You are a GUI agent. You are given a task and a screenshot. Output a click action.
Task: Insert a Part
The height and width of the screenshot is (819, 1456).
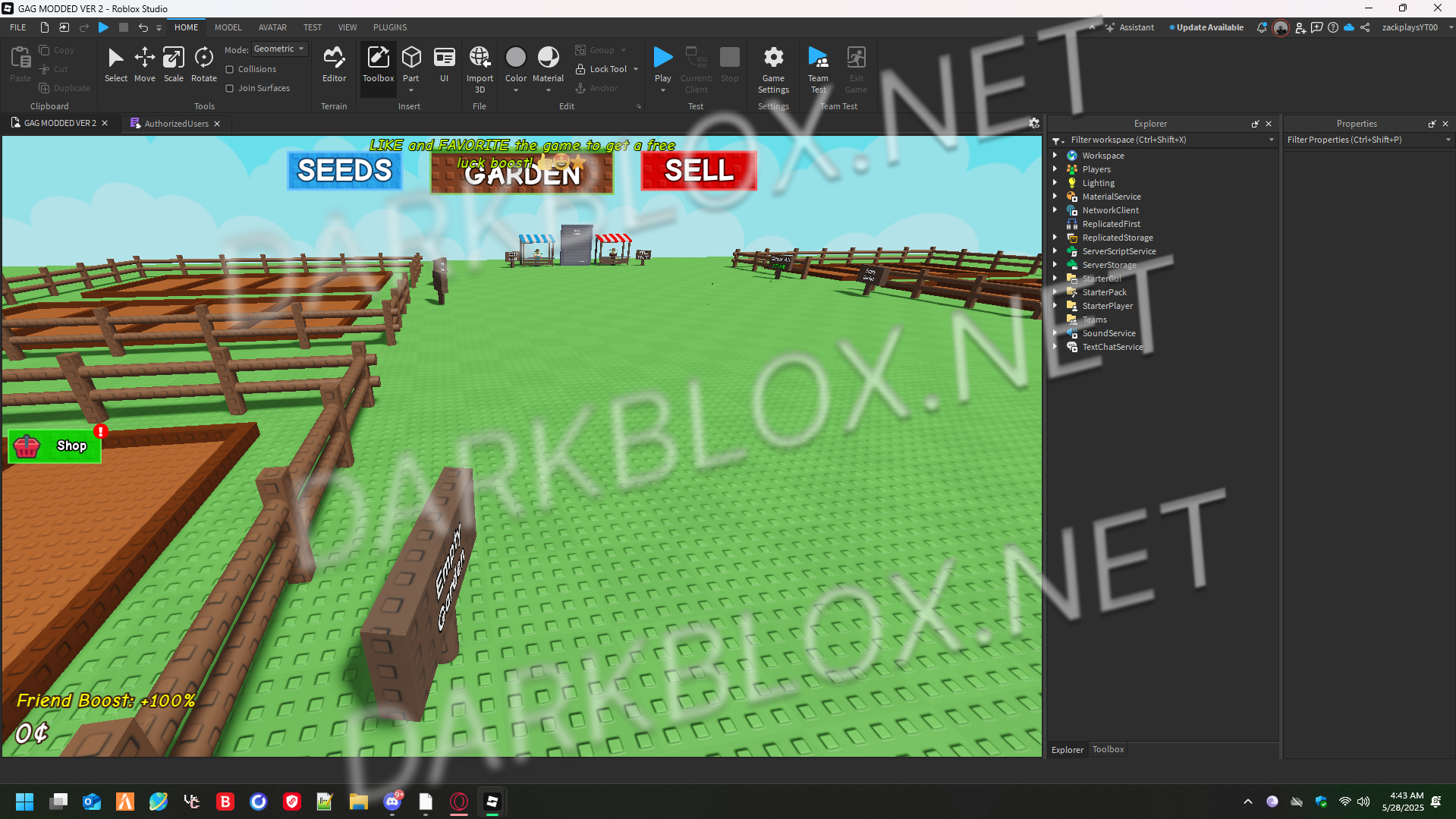pos(410,65)
